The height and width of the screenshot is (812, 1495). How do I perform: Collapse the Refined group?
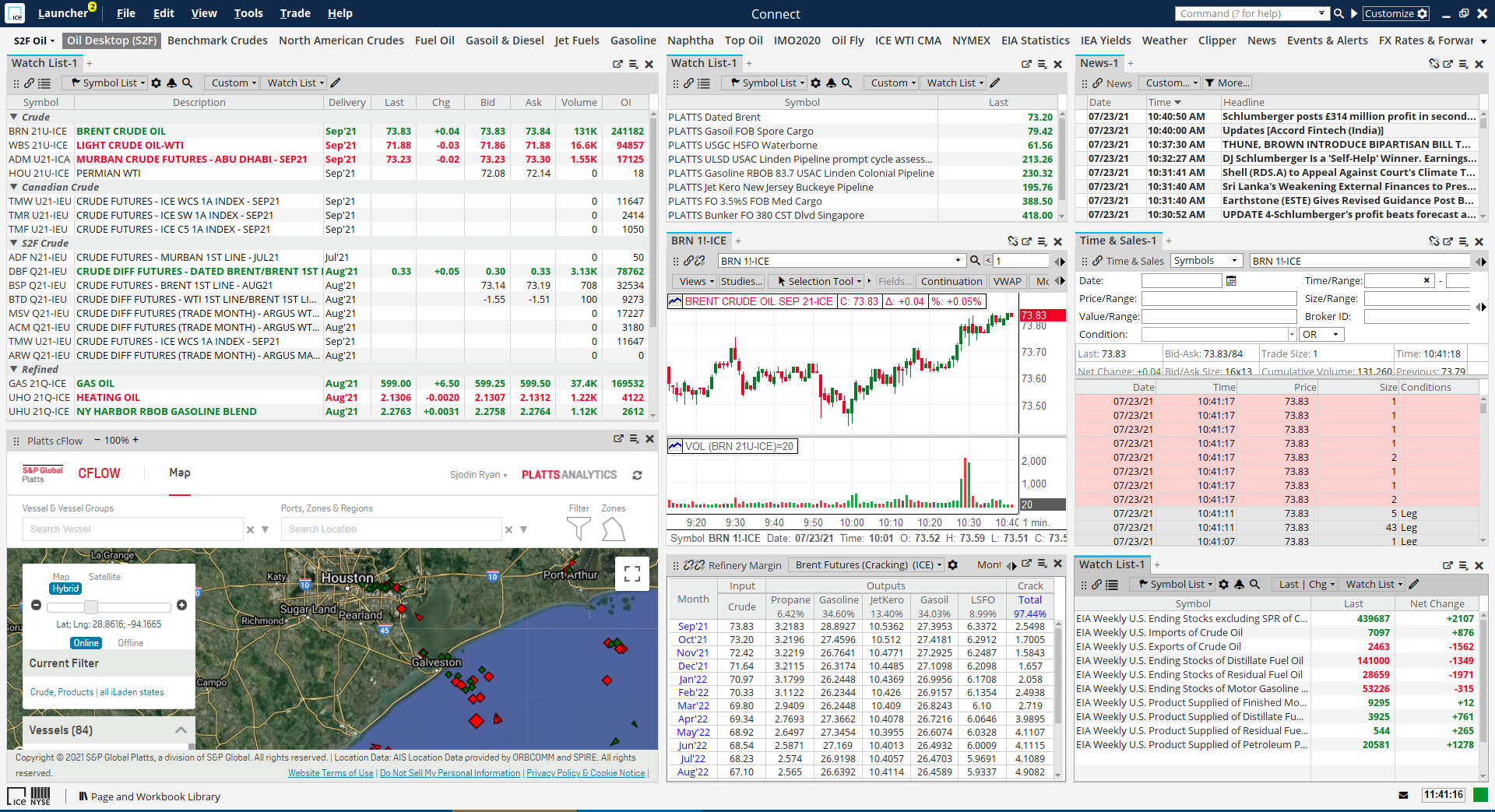click(x=14, y=369)
